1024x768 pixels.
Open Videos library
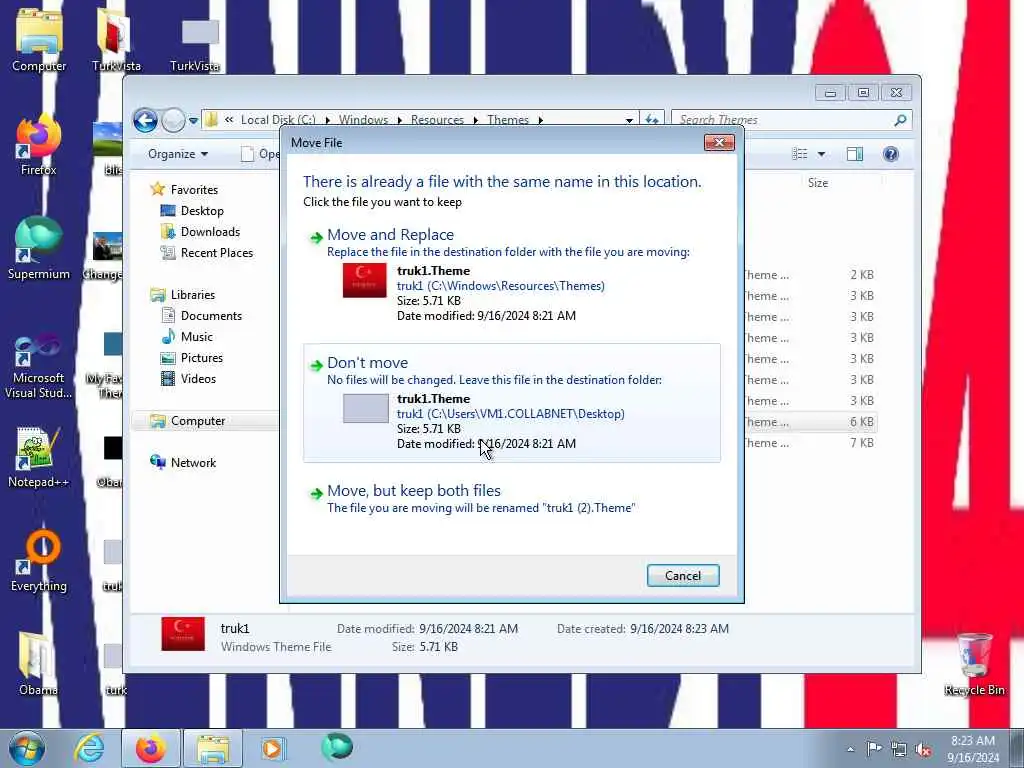[x=198, y=379]
